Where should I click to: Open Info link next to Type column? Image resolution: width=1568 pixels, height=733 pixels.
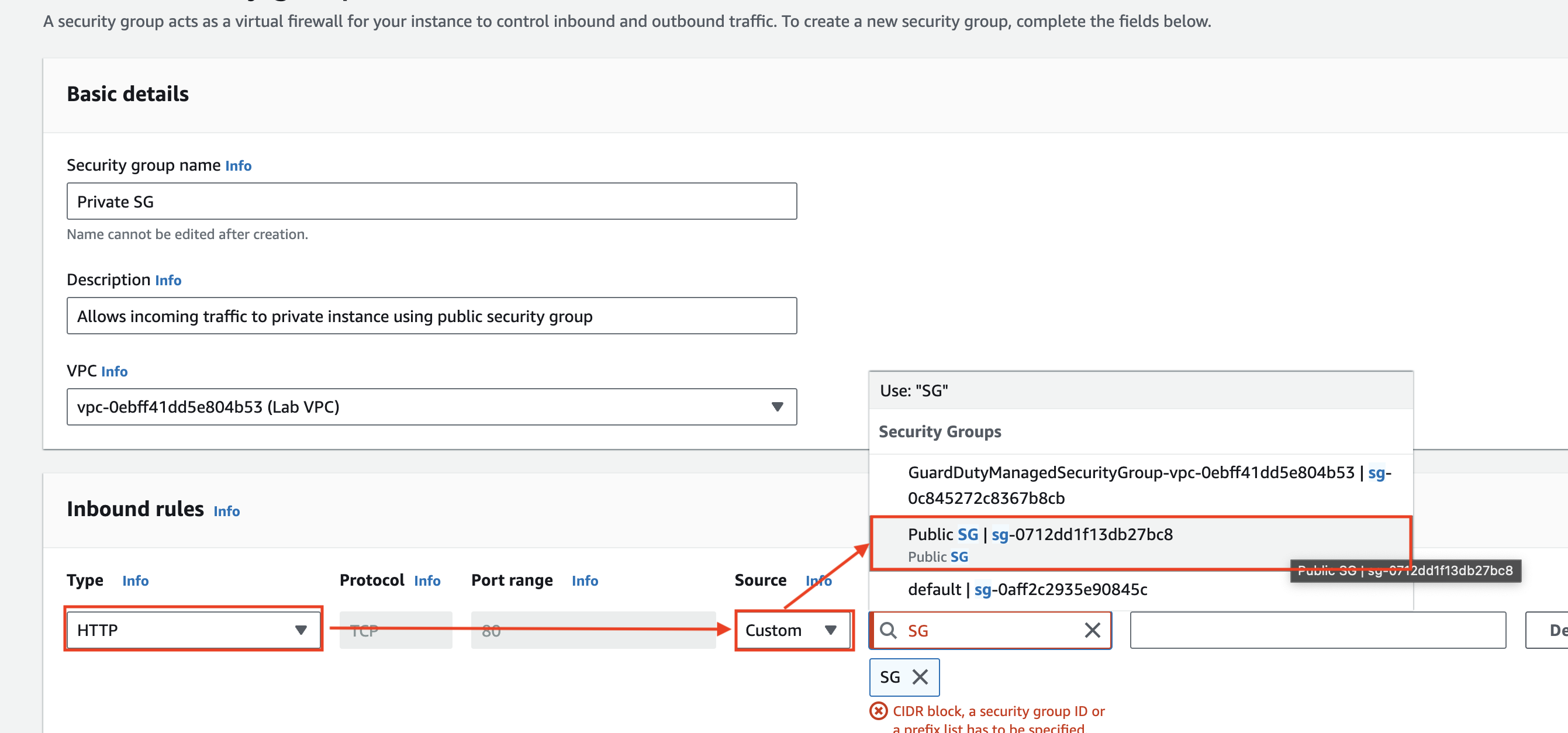[135, 581]
